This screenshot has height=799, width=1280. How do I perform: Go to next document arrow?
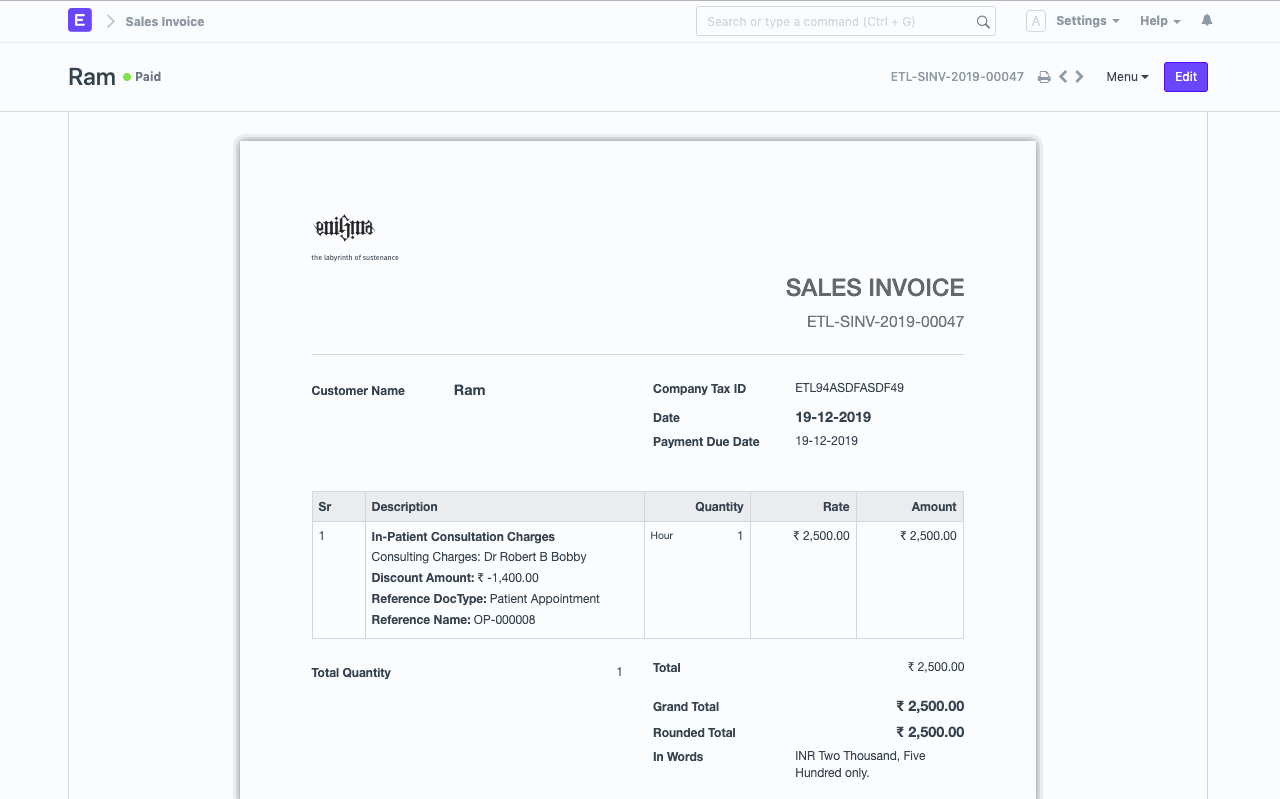point(1079,76)
